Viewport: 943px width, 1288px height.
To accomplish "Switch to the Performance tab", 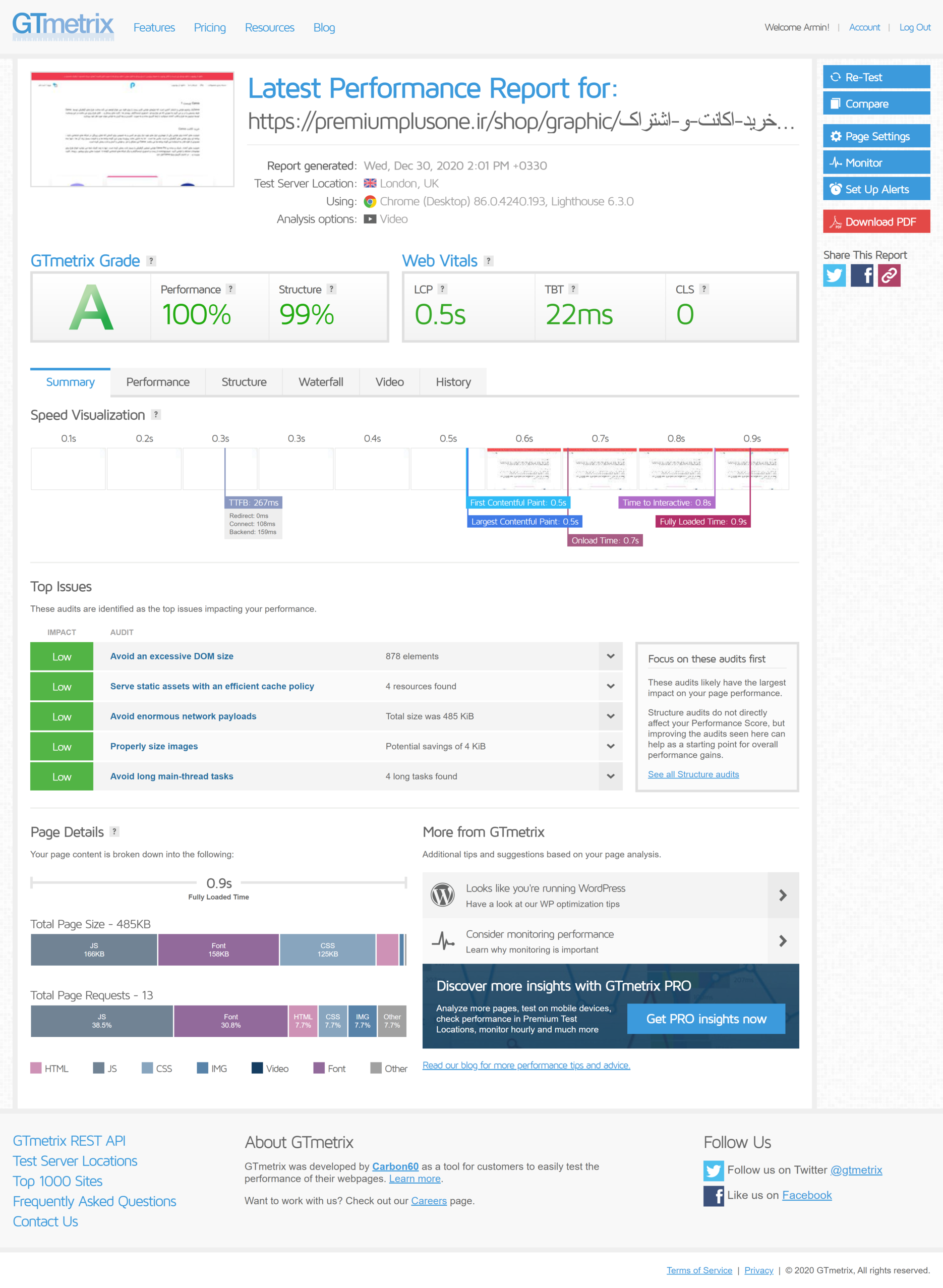I will coord(157,382).
